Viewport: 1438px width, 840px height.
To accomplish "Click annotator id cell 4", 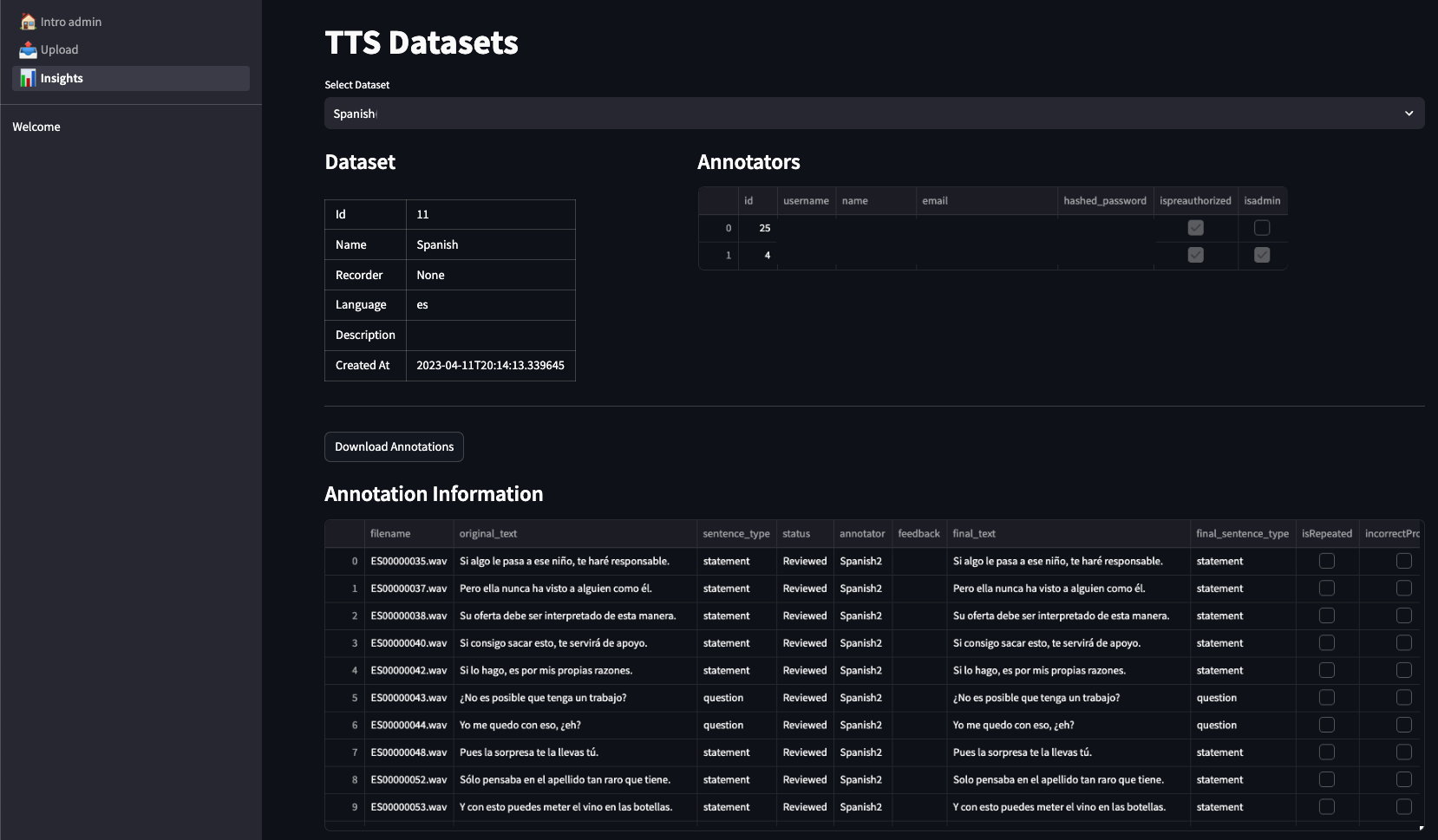I will coord(757,255).
